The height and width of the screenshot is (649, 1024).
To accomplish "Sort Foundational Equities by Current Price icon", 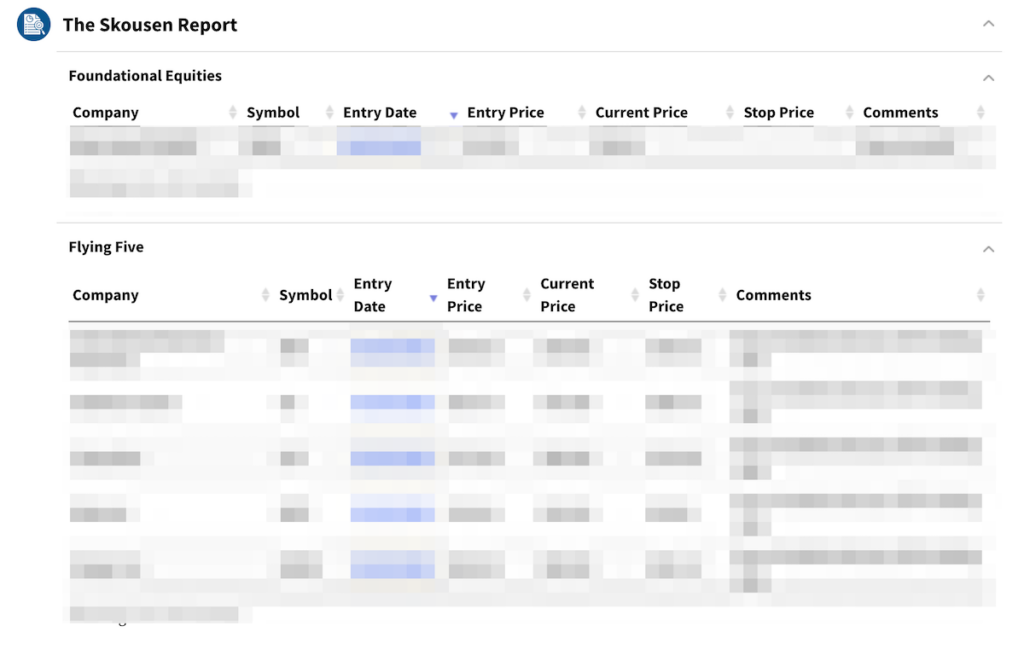I will pyautogui.click(x=730, y=113).
